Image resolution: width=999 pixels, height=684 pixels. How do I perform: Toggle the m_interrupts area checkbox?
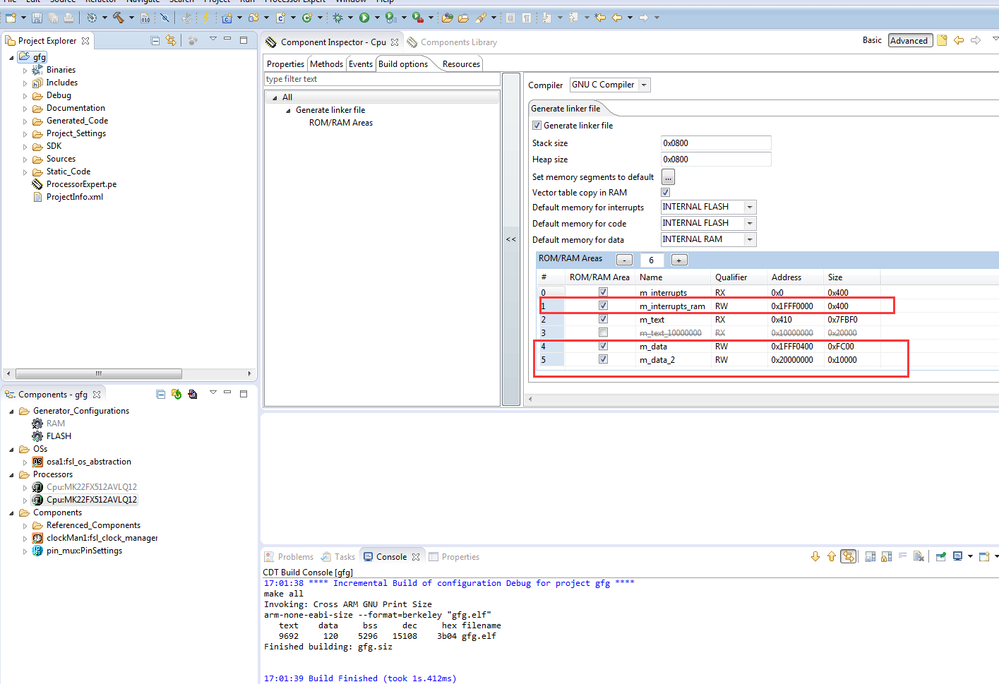(603, 292)
